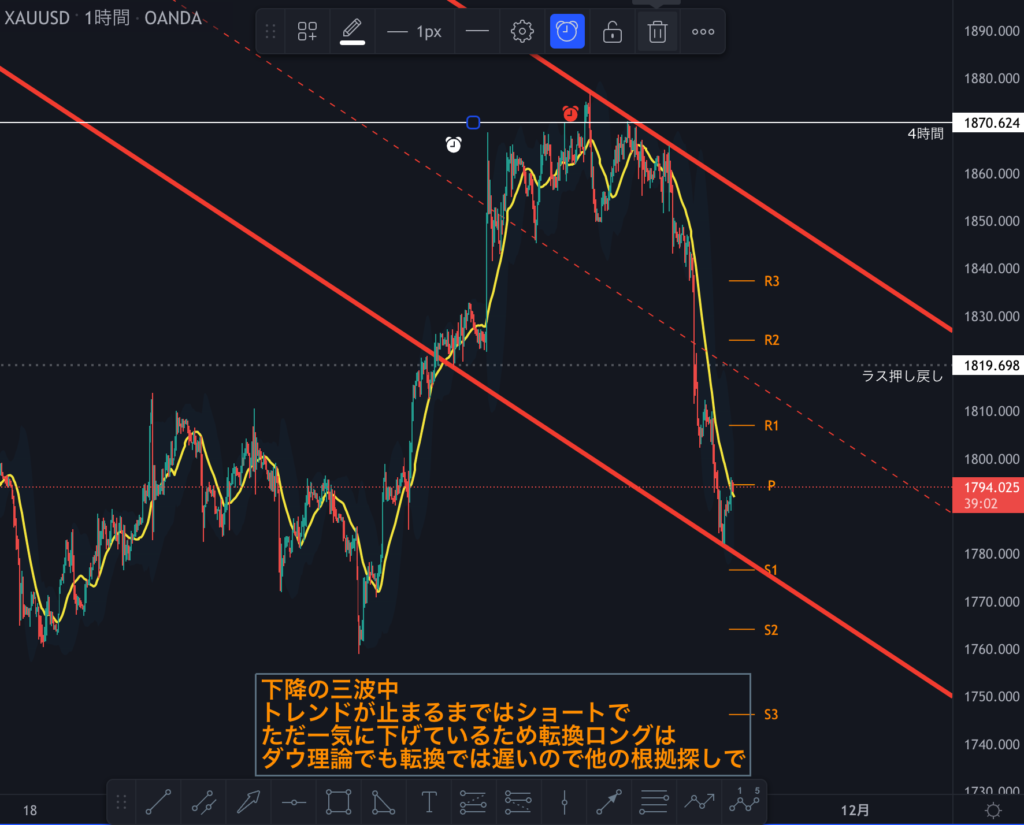The width and height of the screenshot is (1024, 825).
Task: Click the white alarm clock alert icon
Action: pos(453,144)
